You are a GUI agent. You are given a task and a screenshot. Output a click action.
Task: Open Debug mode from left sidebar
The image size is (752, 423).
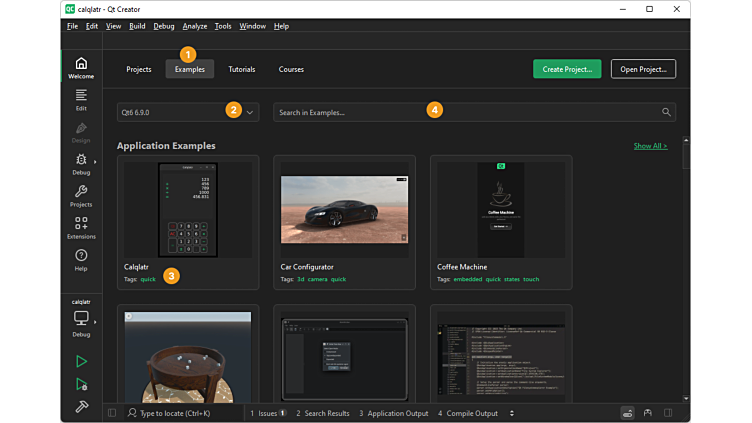point(81,164)
